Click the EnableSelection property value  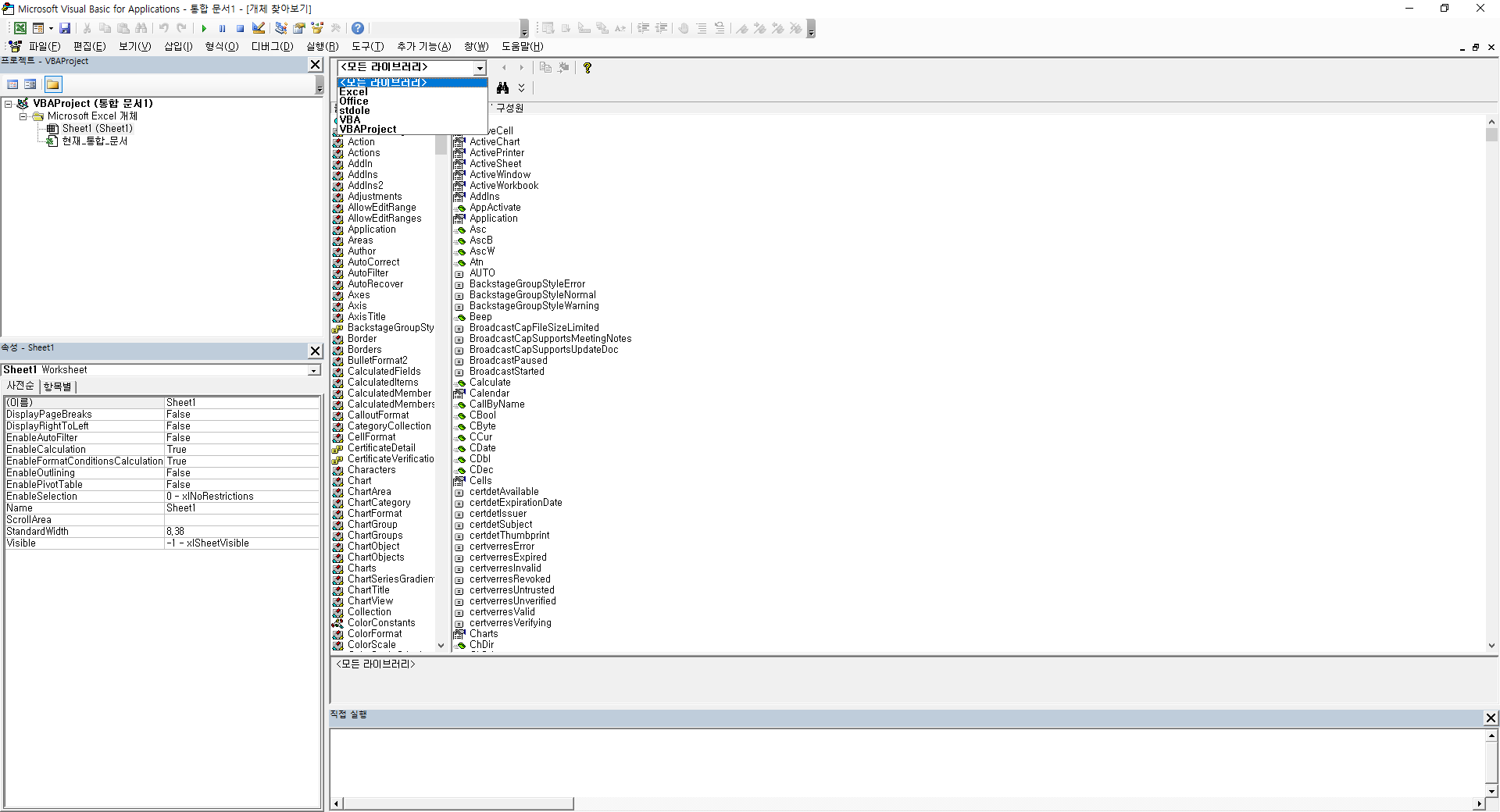(241, 497)
